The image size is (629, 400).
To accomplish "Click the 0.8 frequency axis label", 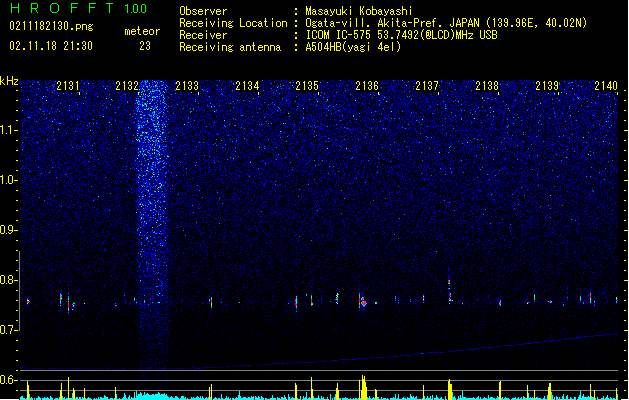I will tap(9, 280).
